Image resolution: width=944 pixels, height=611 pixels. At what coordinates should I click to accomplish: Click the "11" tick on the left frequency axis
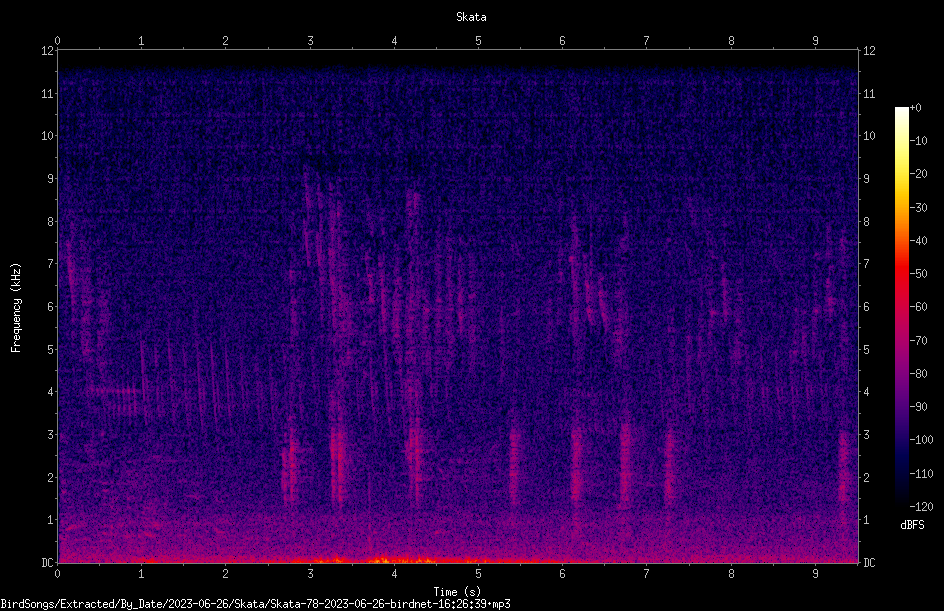47,93
